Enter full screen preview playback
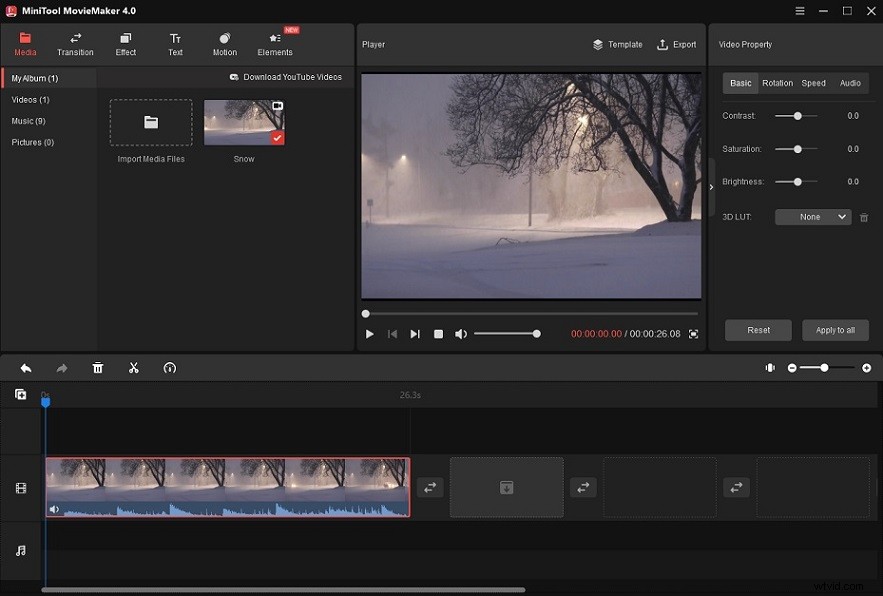Image resolution: width=883 pixels, height=596 pixels. 694,334
